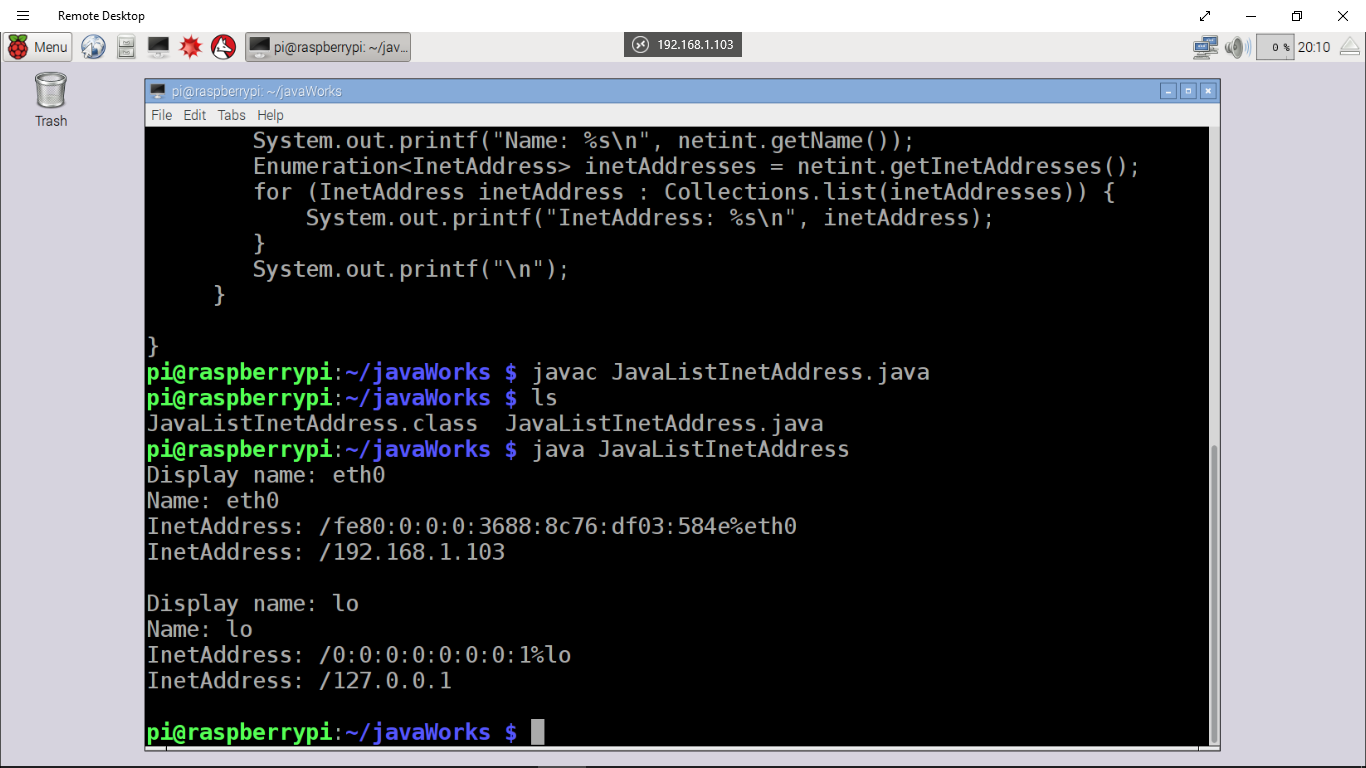Open the File Manager icon
1366x768 pixels.
tap(124, 47)
